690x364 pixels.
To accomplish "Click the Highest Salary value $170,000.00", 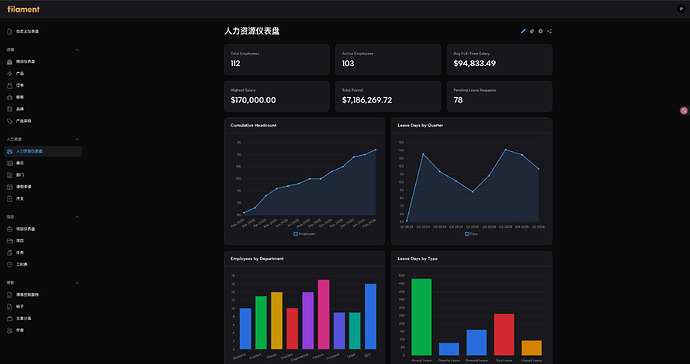I will pos(253,100).
